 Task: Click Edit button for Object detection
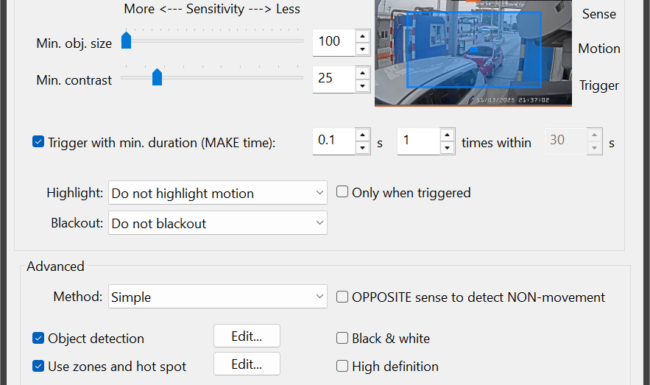[247, 336]
